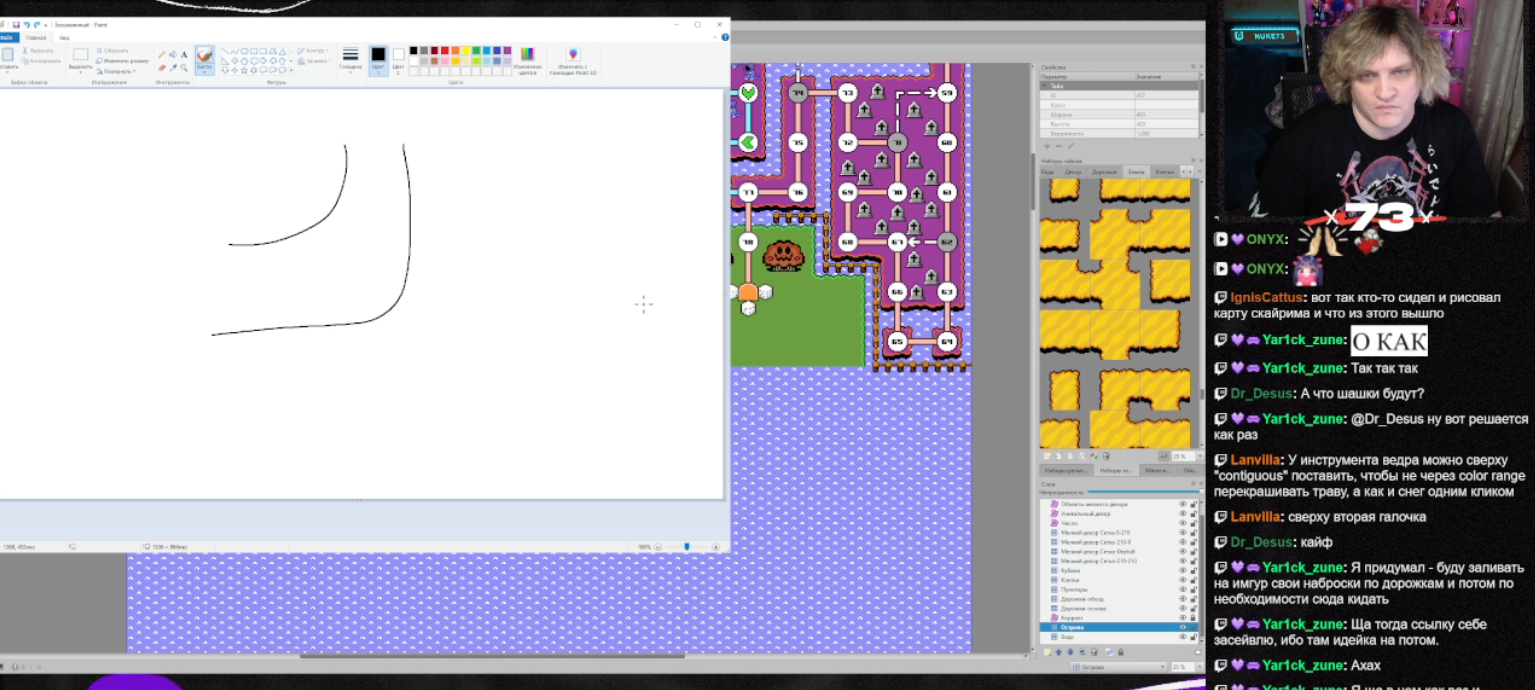Select the Color picker tool in Paint
Screen dimensions: 1535x690
pyautogui.click(x=173, y=68)
